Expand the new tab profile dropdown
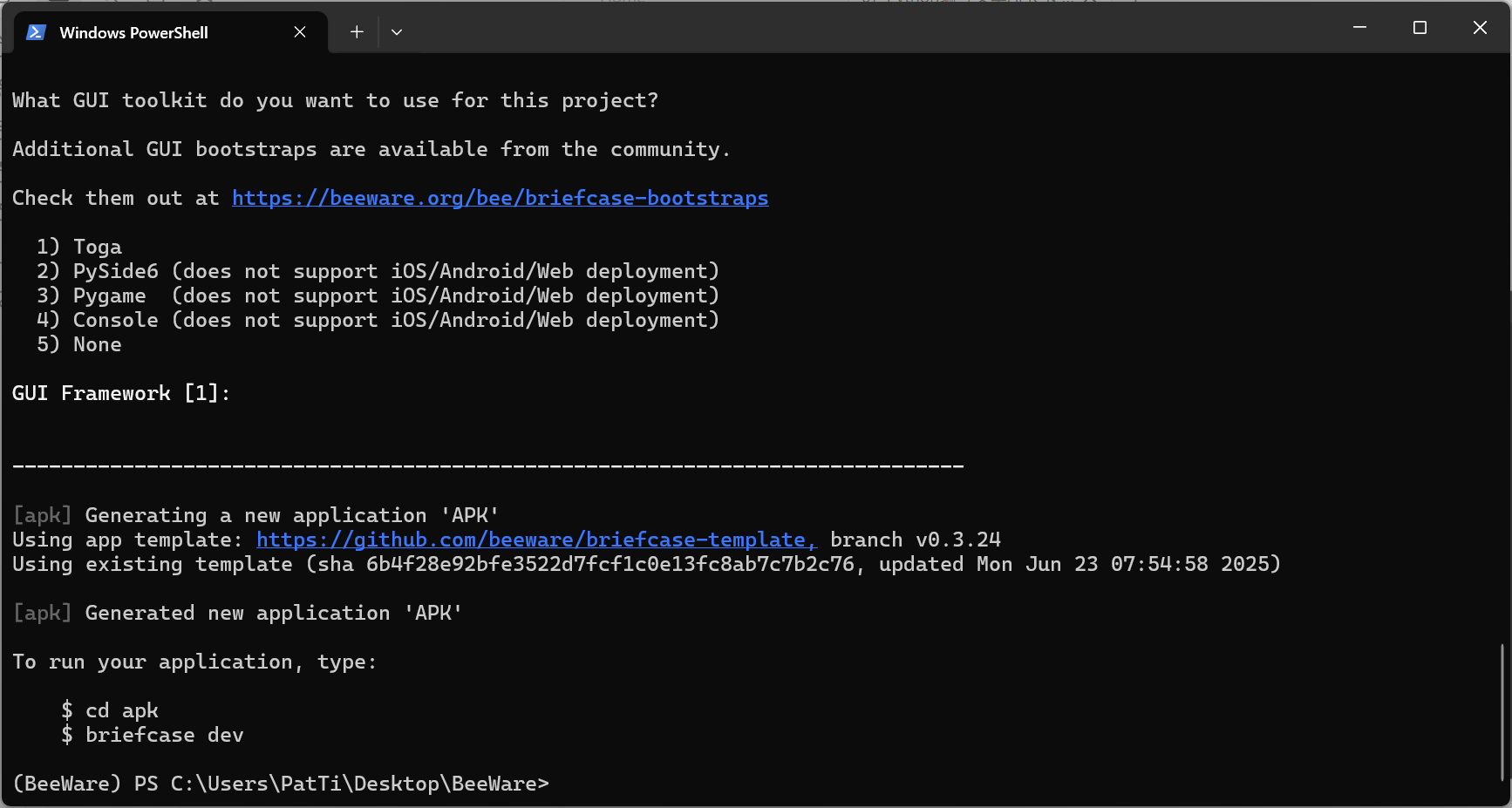Viewport: 1512px width, 808px height. click(397, 32)
